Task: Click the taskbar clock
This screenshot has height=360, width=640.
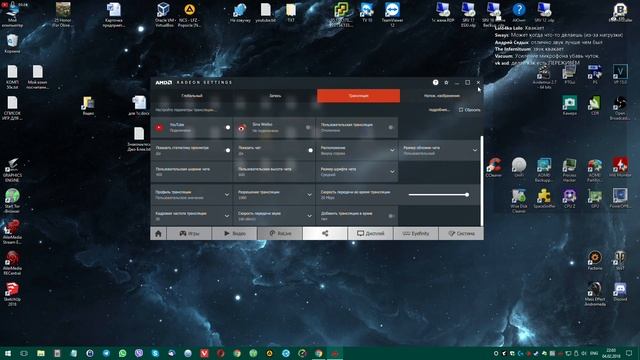Action: click(611, 353)
